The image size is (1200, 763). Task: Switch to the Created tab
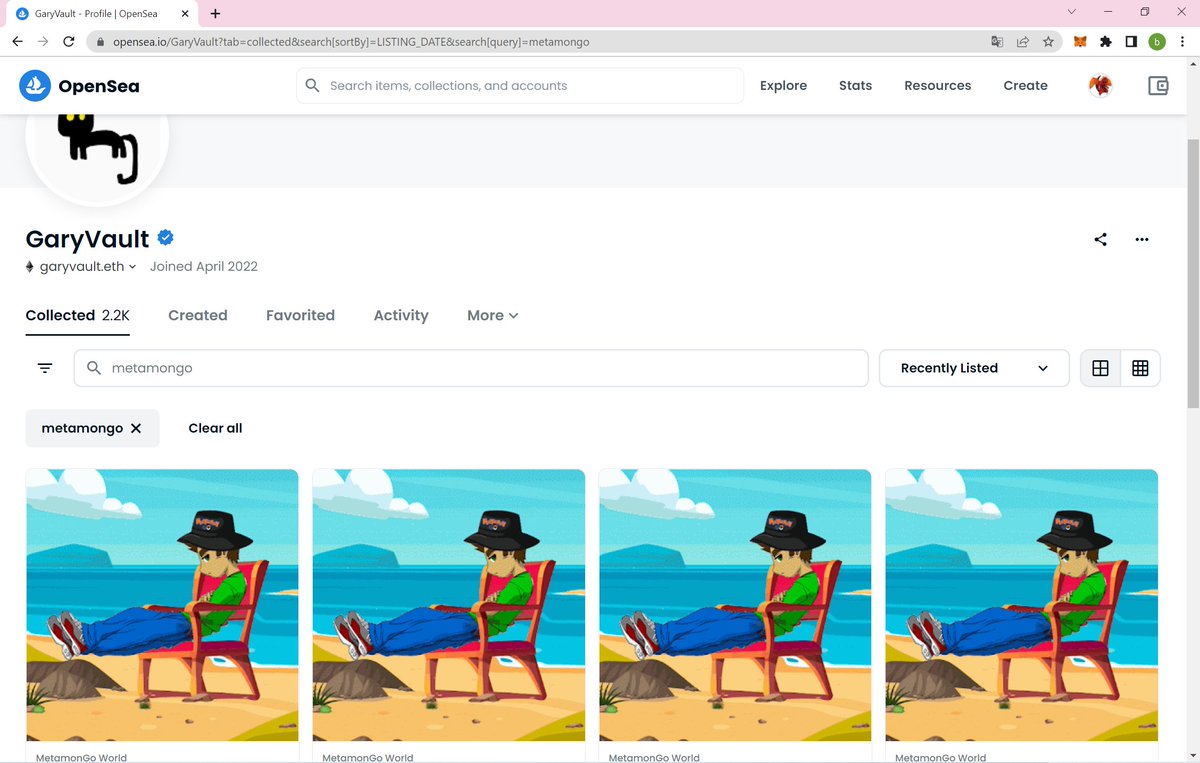click(198, 315)
